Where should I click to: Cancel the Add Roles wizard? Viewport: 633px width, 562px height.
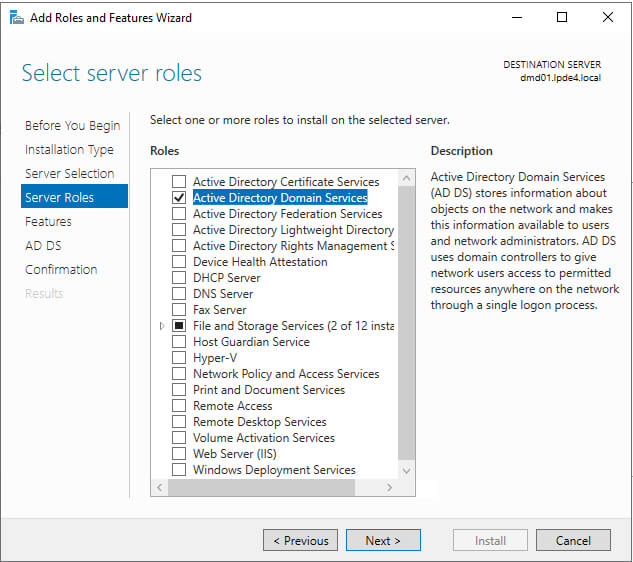pyautogui.click(x=573, y=541)
